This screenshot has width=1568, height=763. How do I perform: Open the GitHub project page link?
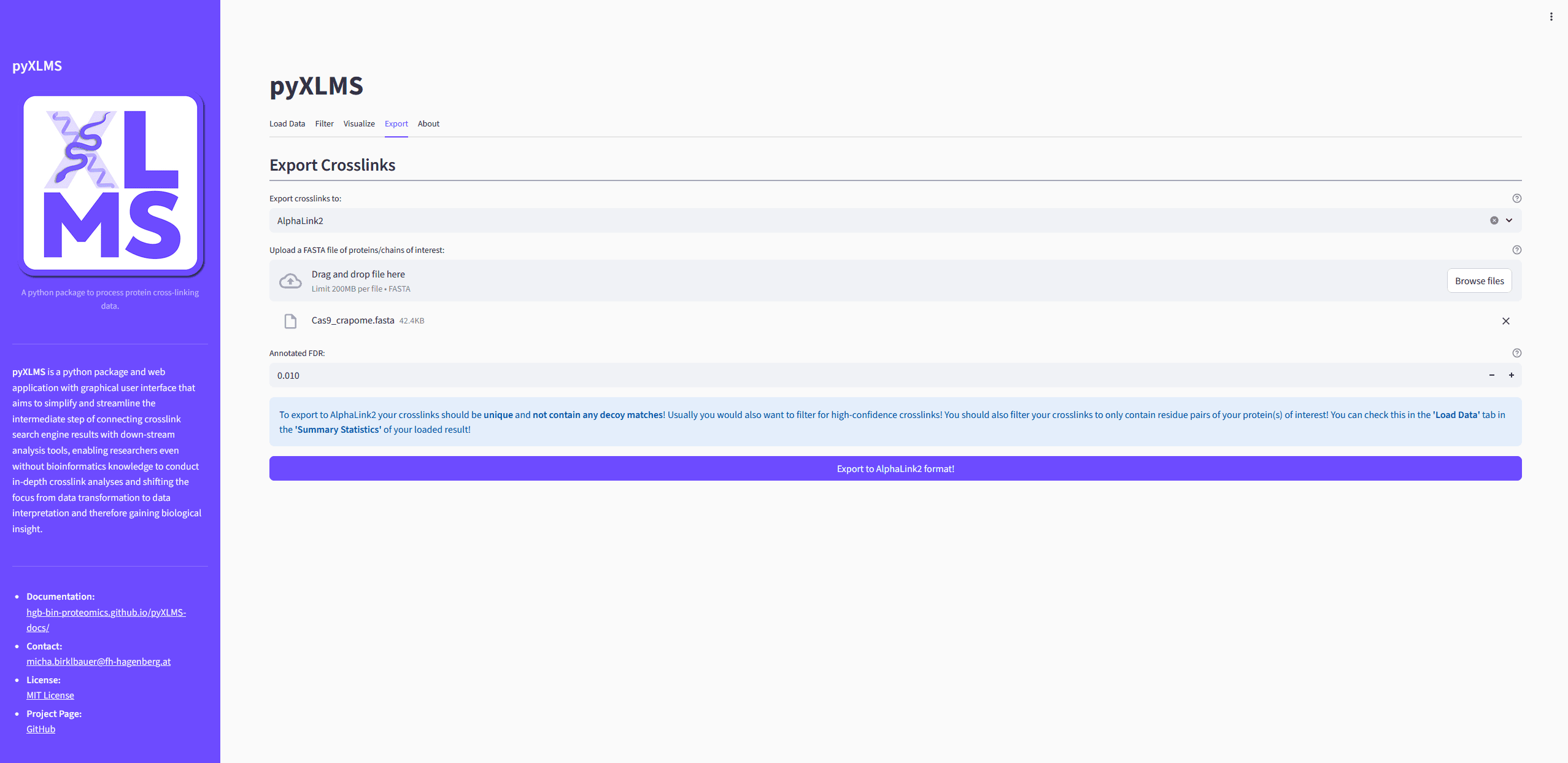pyautogui.click(x=41, y=729)
